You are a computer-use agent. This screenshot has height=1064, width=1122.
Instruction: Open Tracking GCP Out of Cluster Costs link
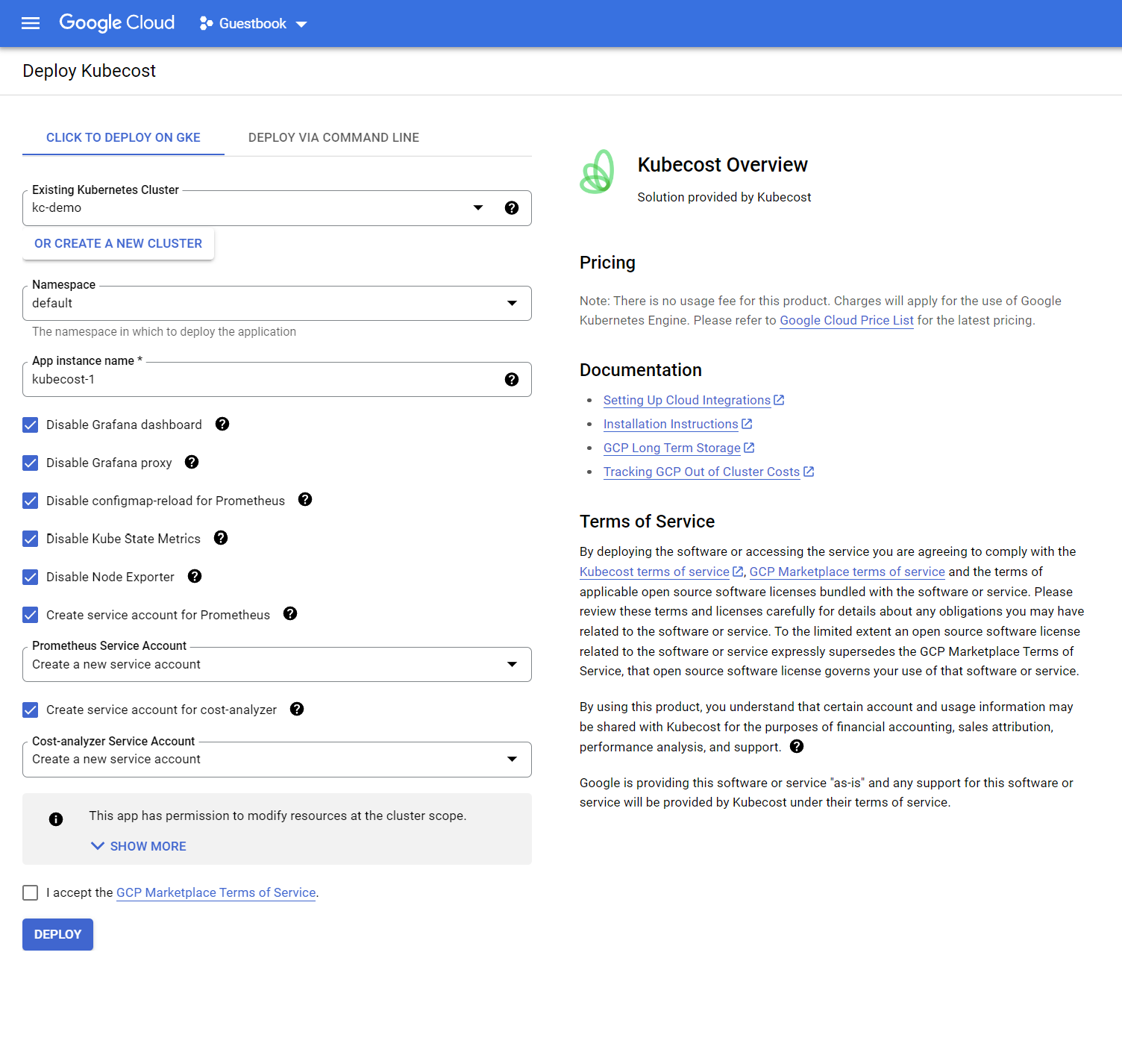tap(701, 472)
